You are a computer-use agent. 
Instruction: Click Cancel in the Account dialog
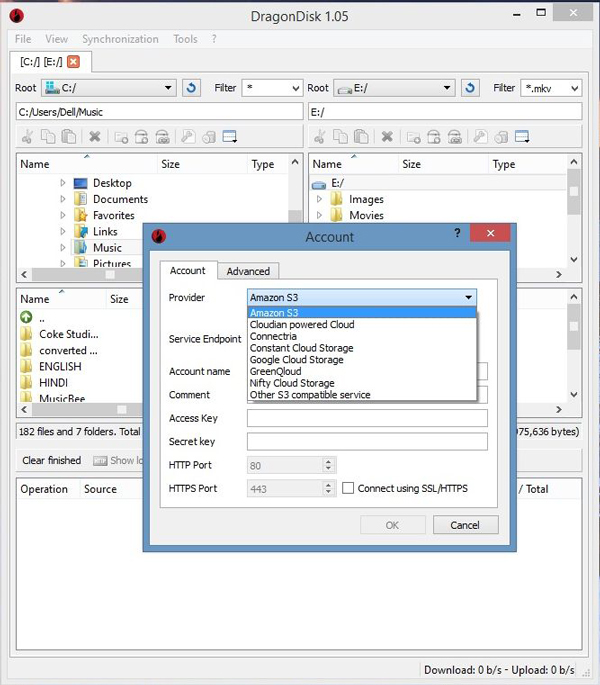(x=465, y=525)
